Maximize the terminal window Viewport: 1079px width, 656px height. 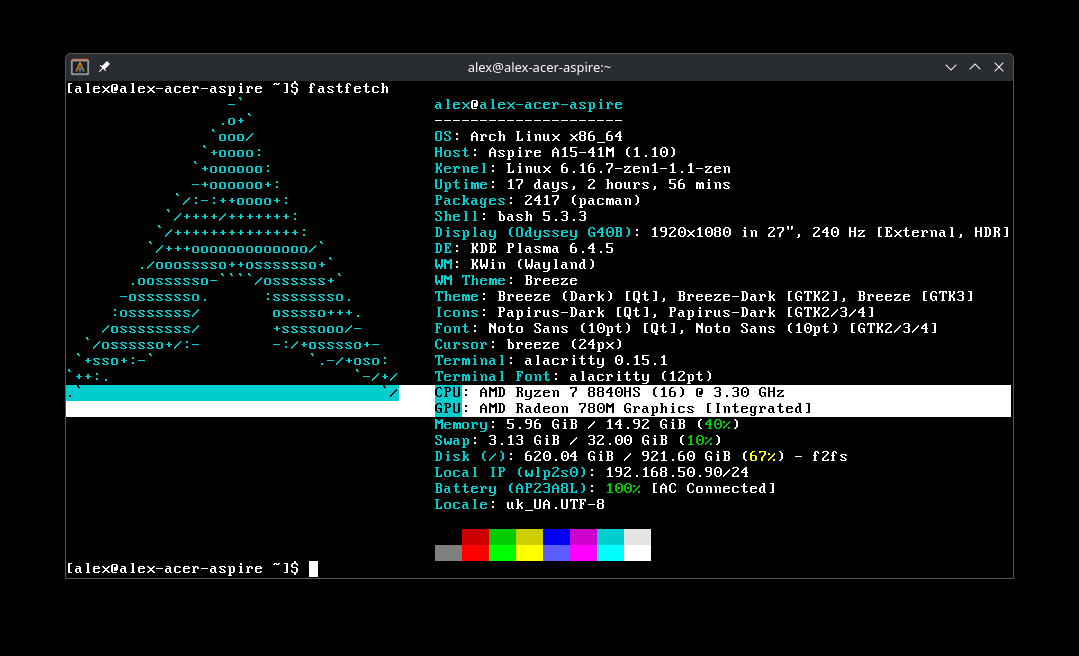pyautogui.click(x=975, y=67)
